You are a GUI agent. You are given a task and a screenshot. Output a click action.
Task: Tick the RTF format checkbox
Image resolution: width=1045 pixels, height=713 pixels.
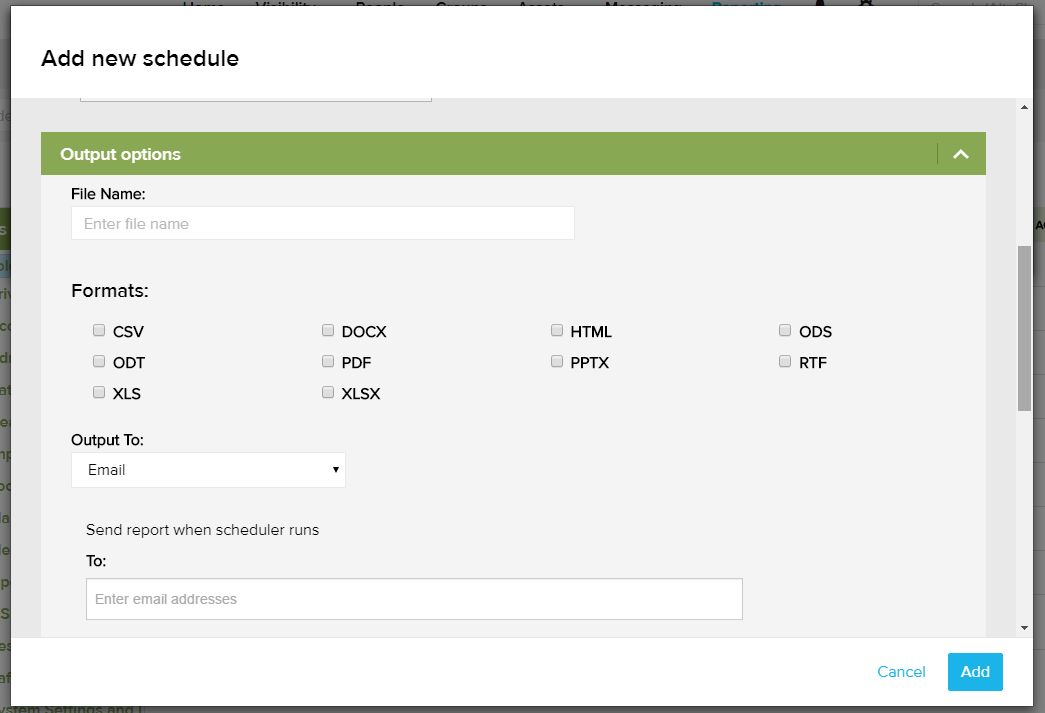click(x=786, y=362)
